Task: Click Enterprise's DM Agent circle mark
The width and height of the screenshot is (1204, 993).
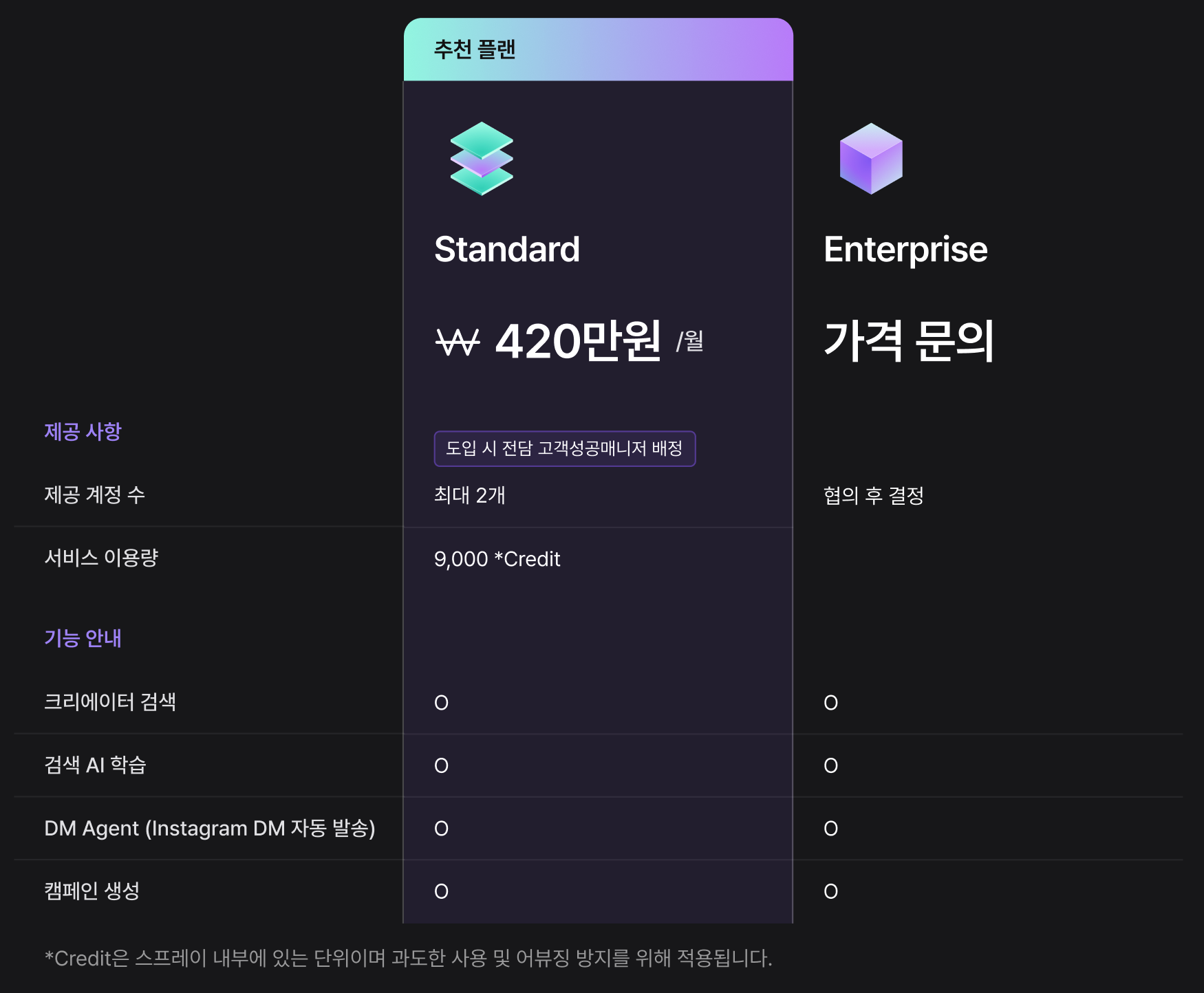Action: pyautogui.click(x=831, y=829)
